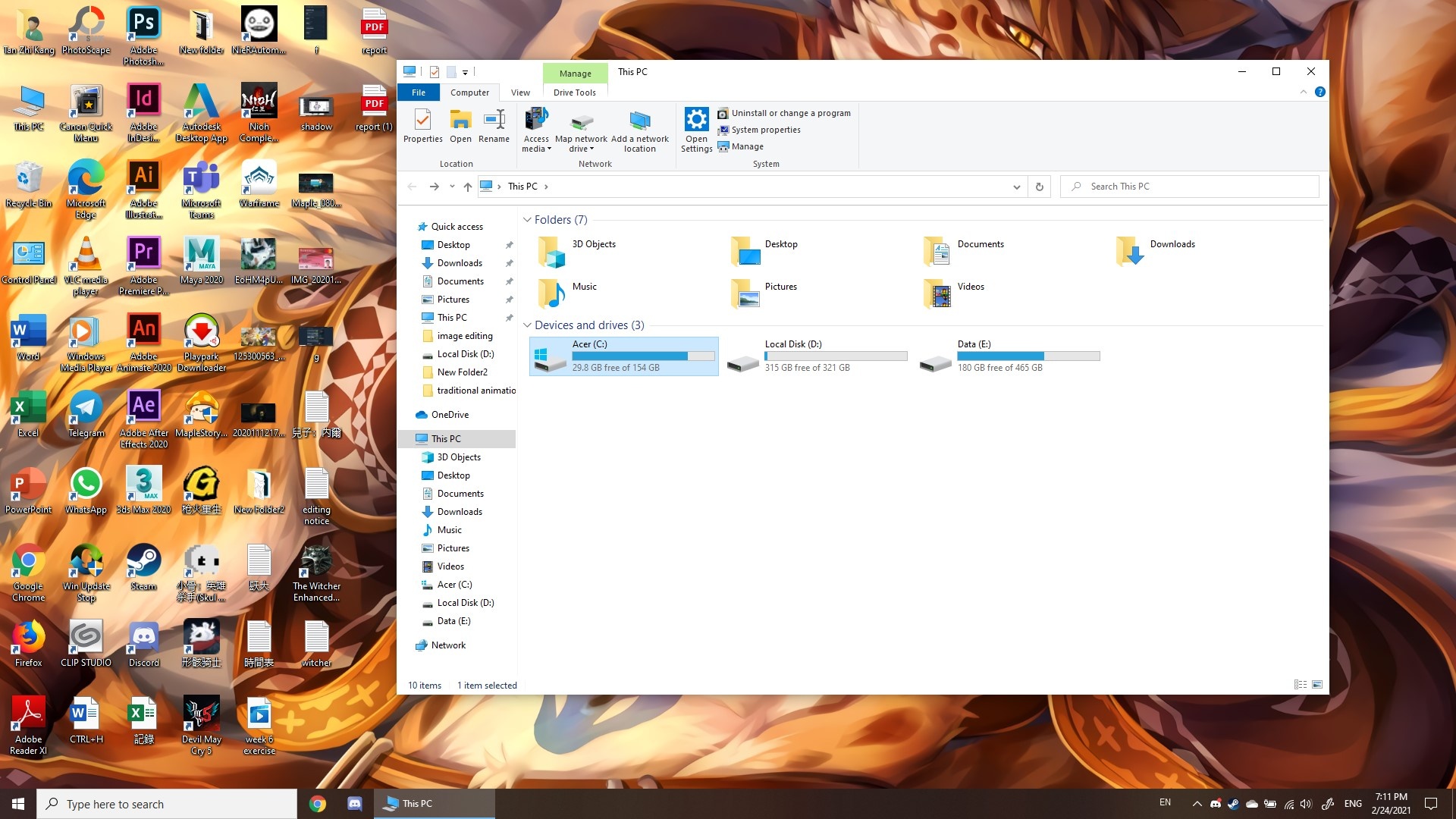Open the Explorer help question mark
1456x819 pixels.
tap(1319, 92)
